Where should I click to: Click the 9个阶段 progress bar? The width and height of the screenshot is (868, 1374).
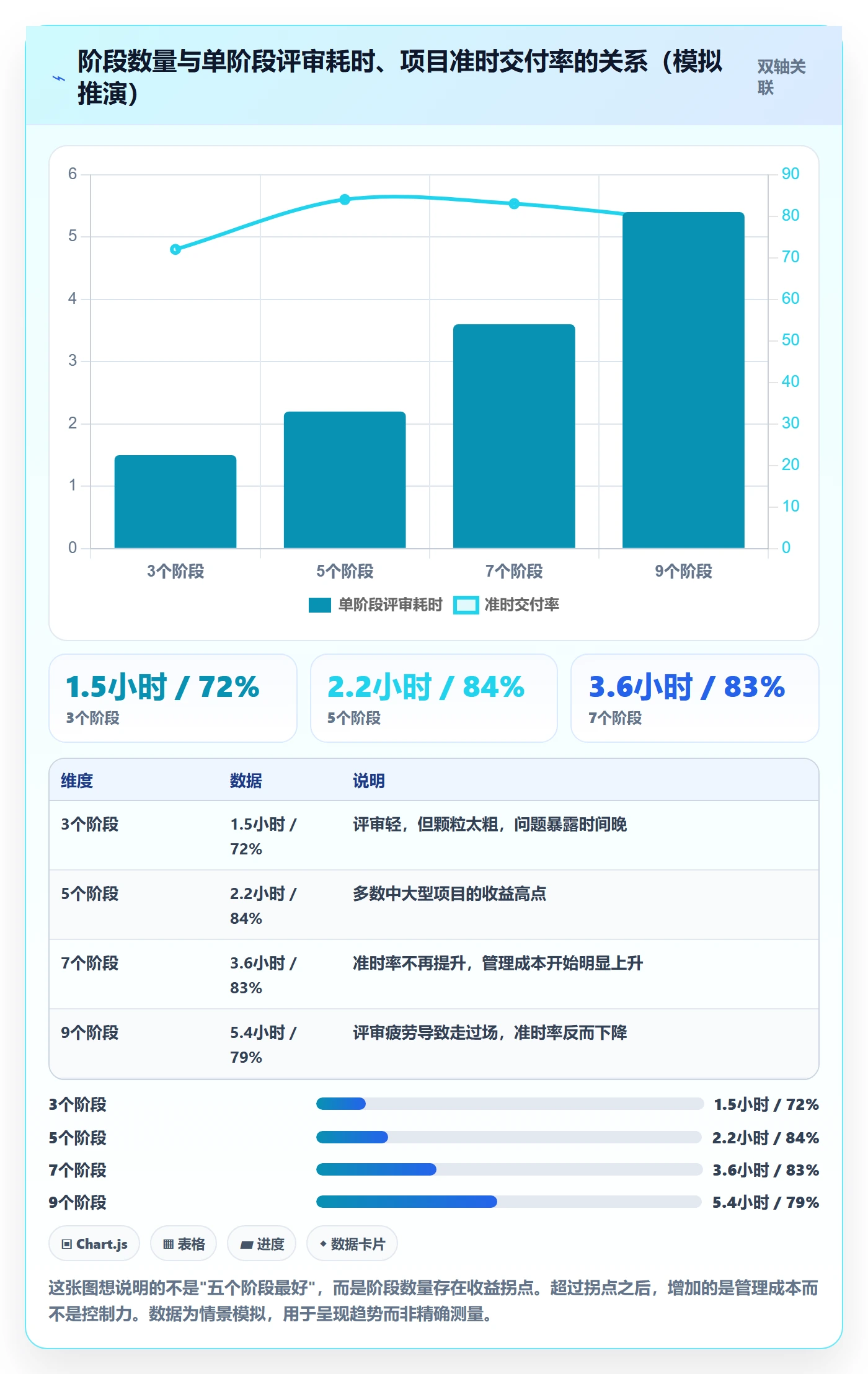click(x=509, y=1202)
